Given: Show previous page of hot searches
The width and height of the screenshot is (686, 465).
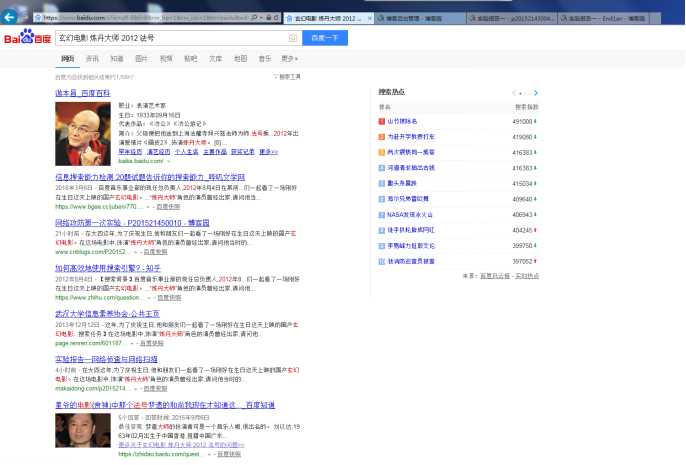Looking at the screenshot, I should coord(514,93).
